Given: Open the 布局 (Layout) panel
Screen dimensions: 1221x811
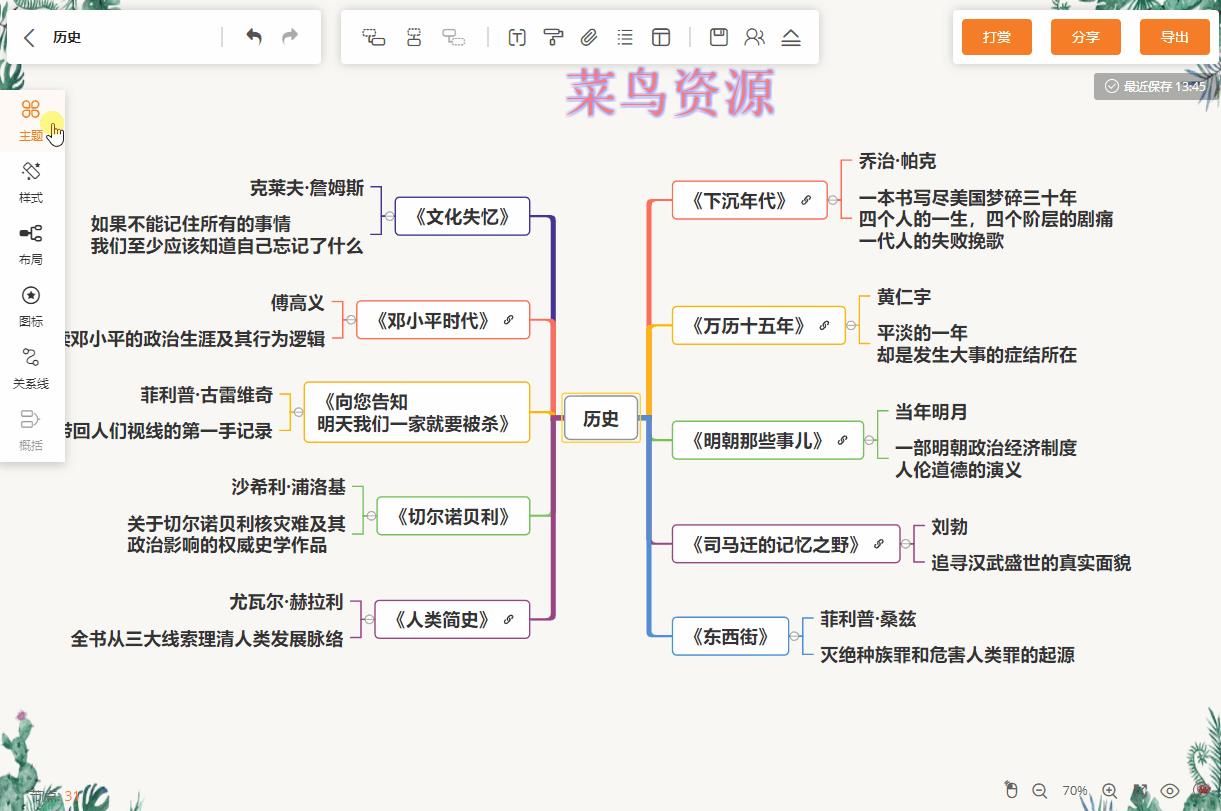Looking at the screenshot, I should [31, 243].
